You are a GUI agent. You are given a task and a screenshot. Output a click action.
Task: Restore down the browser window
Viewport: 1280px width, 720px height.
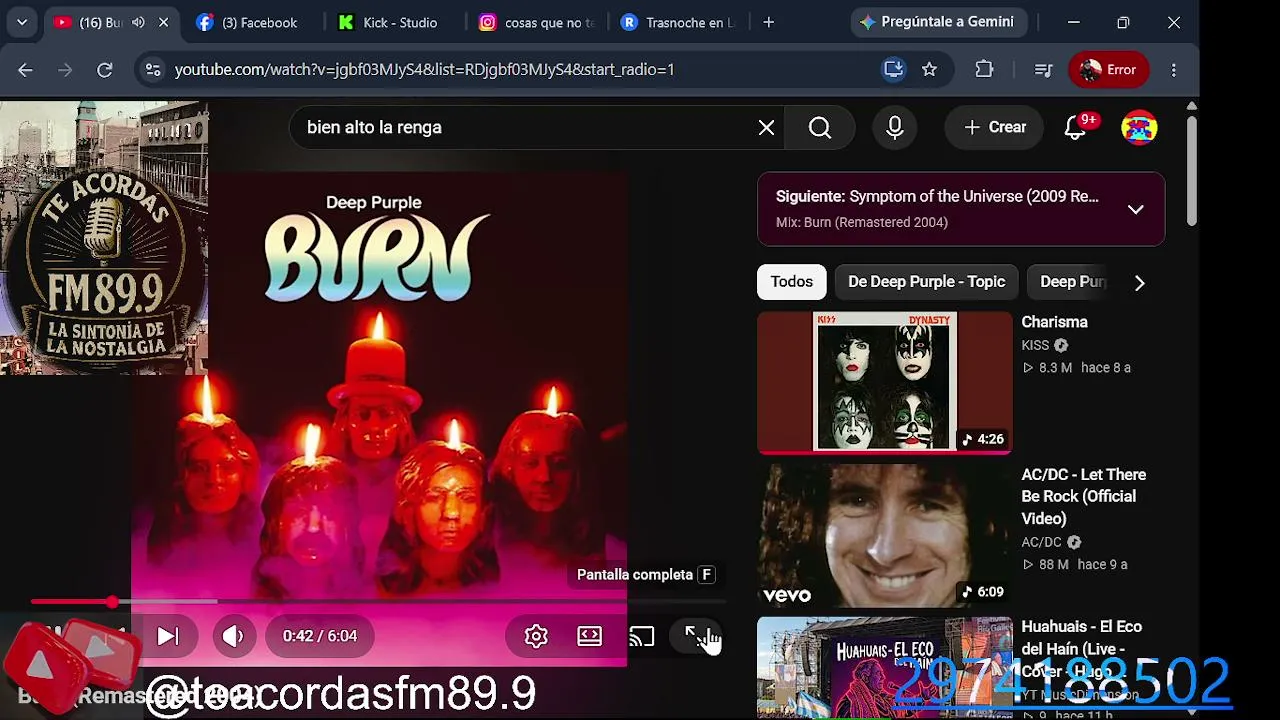(x=1123, y=22)
